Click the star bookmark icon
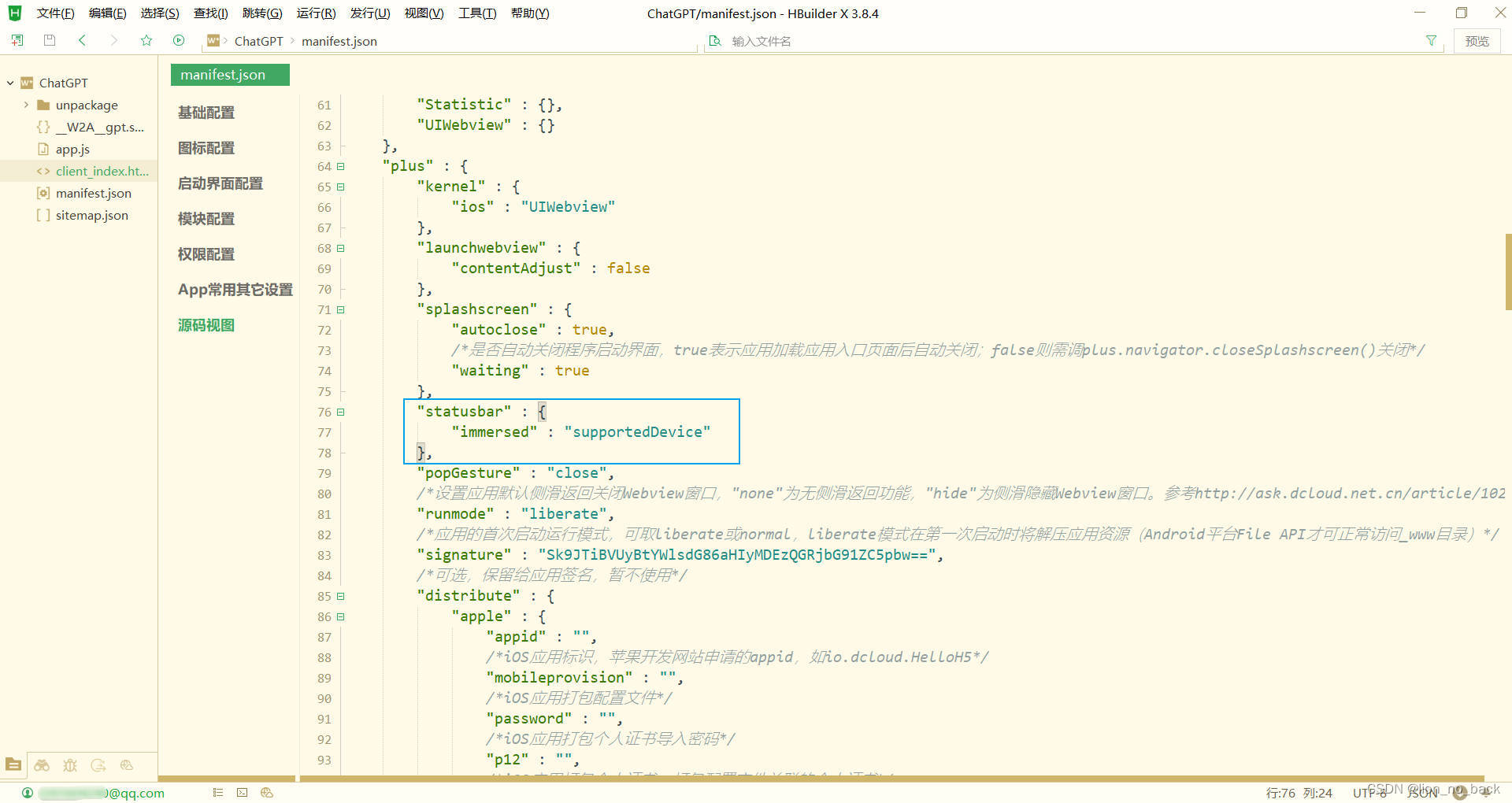The height and width of the screenshot is (803, 1512). [x=146, y=40]
